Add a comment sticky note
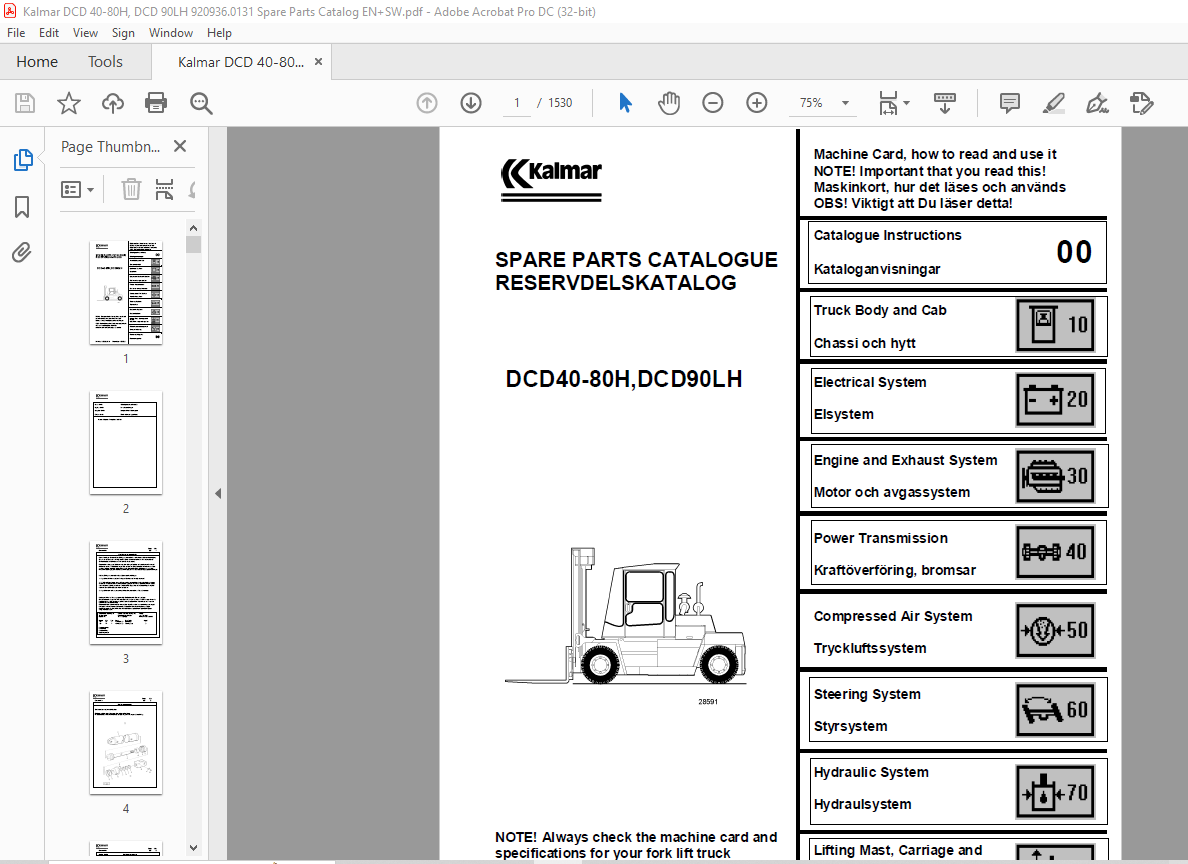Image resolution: width=1188 pixels, height=864 pixels. pyautogui.click(x=1010, y=103)
